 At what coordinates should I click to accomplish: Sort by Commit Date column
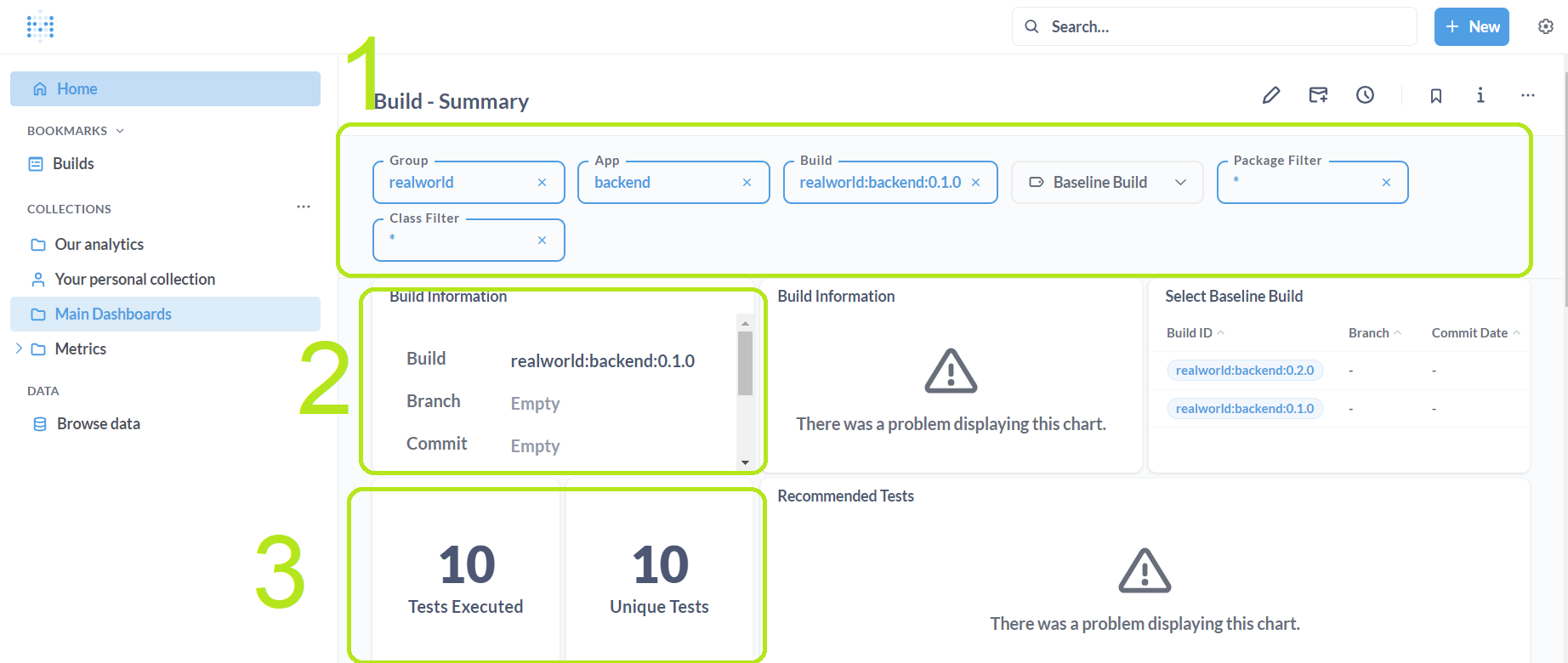[x=1476, y=333]
